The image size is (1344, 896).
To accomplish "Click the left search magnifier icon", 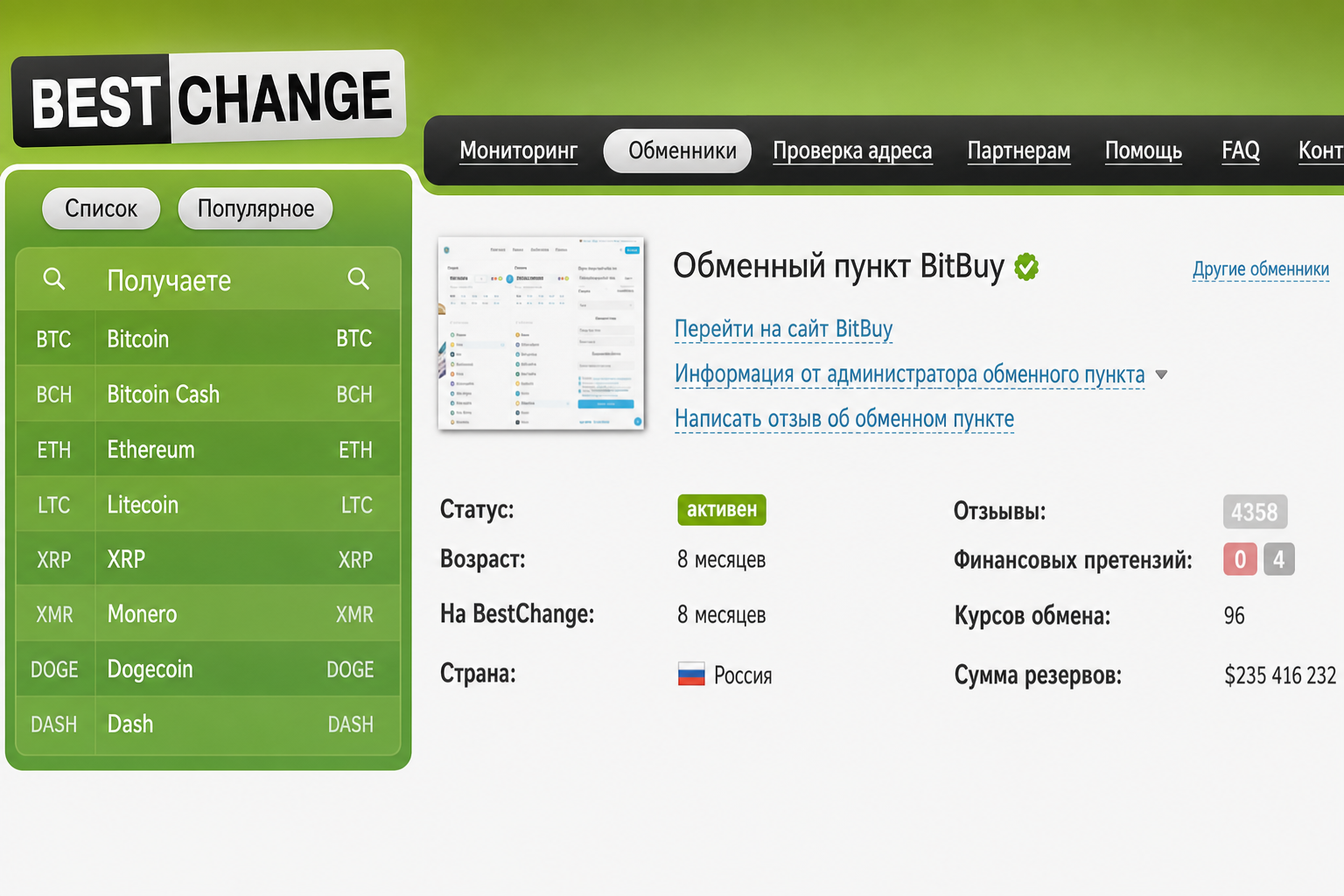I will [54, 279].
